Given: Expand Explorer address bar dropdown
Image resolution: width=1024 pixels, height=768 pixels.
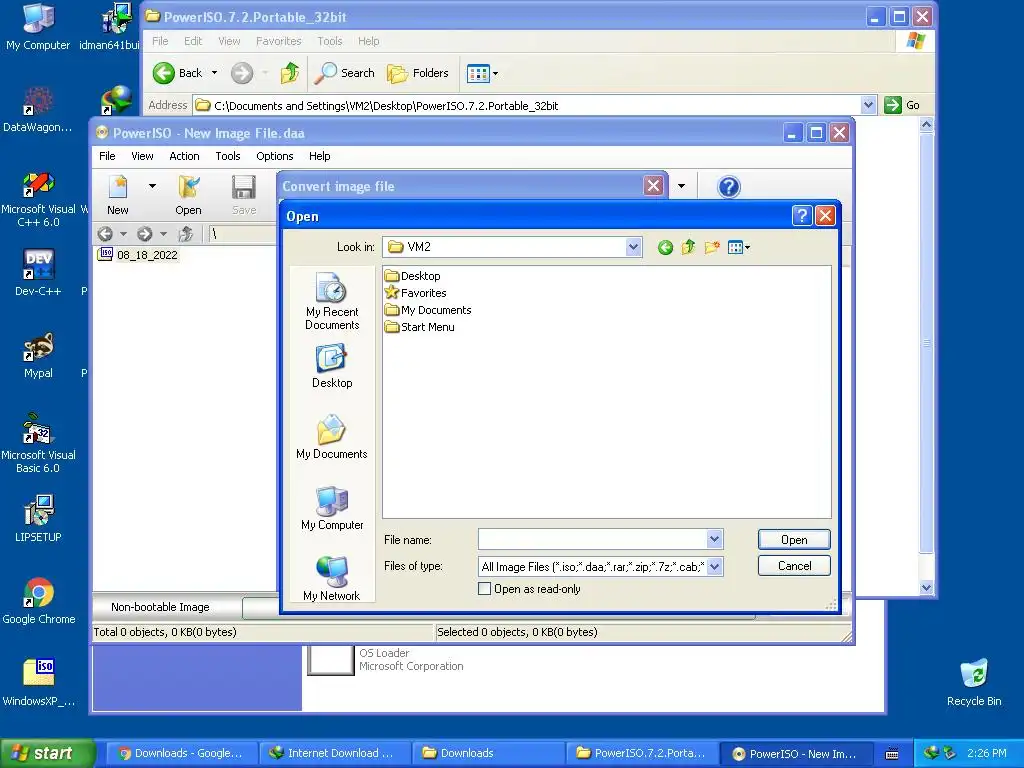Looking at the screenshot, I should click(x=868, y=105).
